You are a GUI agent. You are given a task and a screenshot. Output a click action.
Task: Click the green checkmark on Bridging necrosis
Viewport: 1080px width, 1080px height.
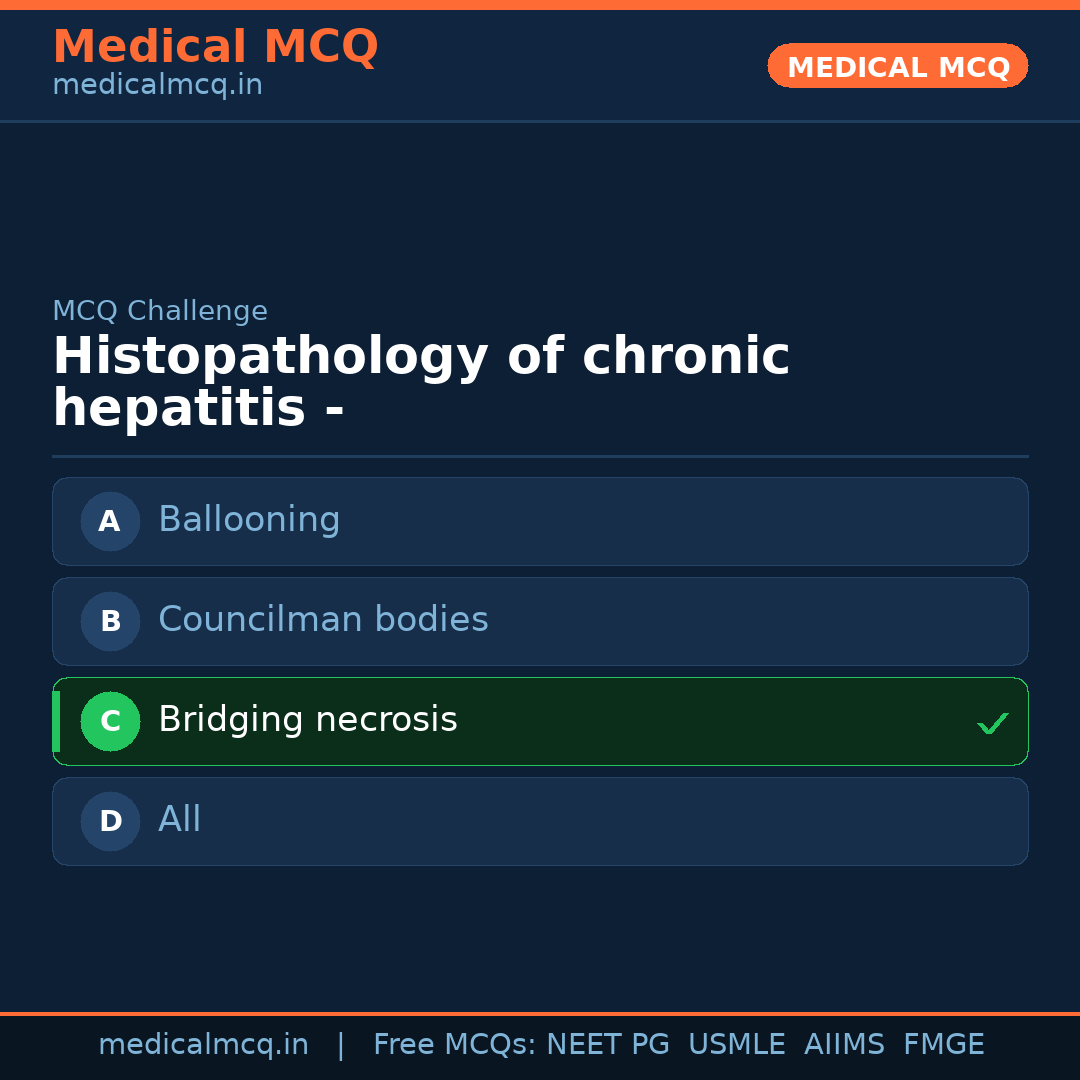(x=992, y=723)
